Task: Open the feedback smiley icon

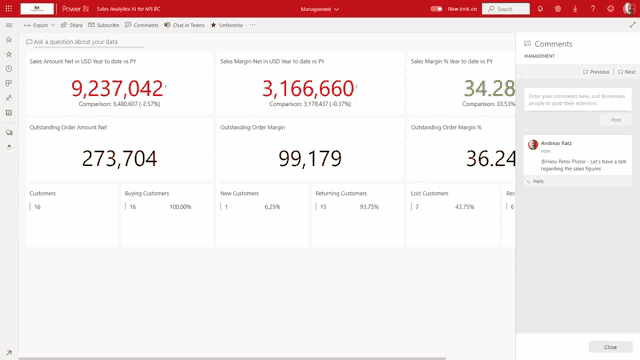Action: pyautogui.click(x=610, y=9)
